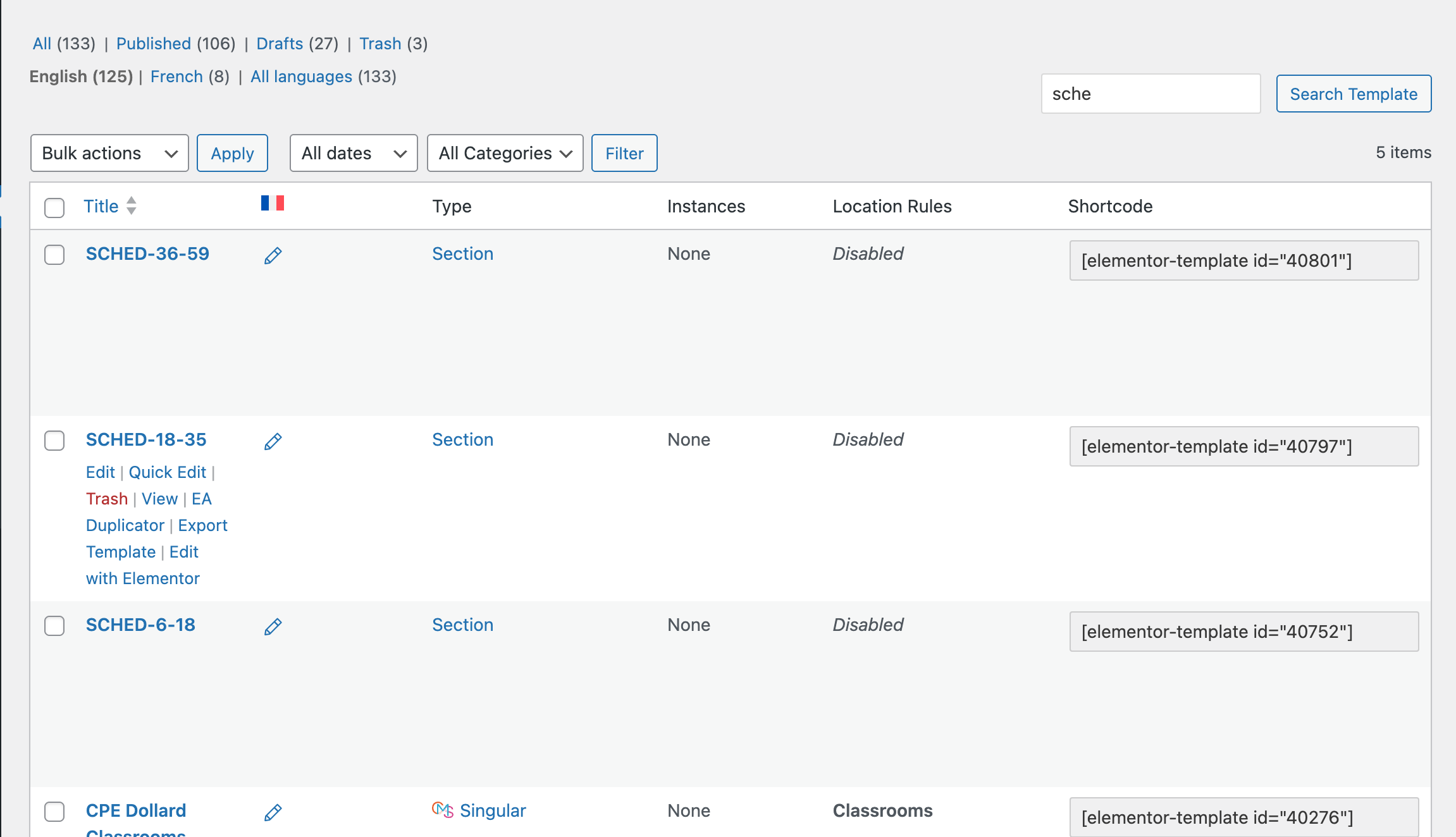This screenshot has width=1456, height=837.
Task: Open the Bulk actions dropdown
Action: click(109, 153)
